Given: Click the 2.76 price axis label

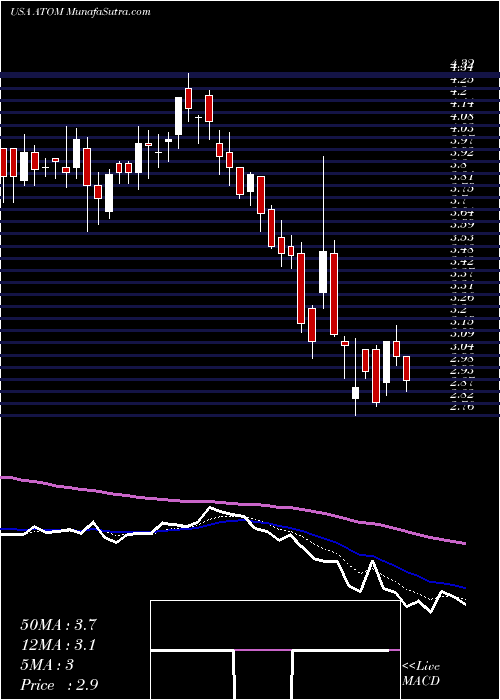Looking at the screenshot, I should tap(461, 407).
